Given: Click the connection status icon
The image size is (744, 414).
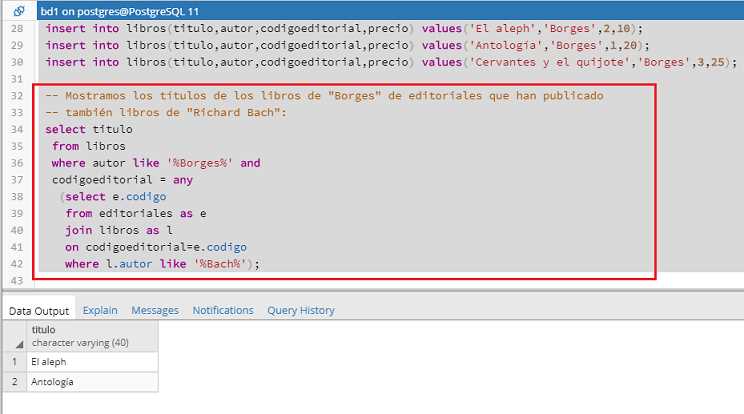Looking at the screenshot, I should (x=19, y=11).
